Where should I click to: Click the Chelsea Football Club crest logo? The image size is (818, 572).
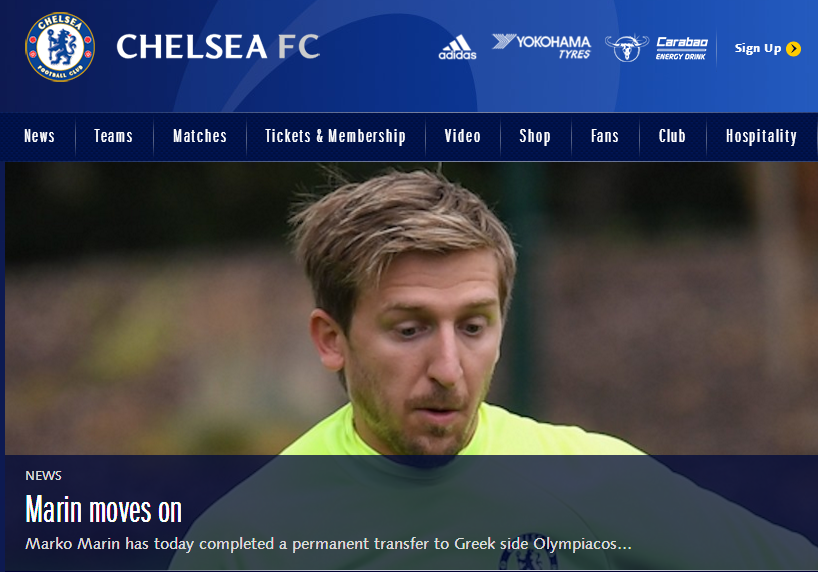pyautogui.click(x=60, y=47)
